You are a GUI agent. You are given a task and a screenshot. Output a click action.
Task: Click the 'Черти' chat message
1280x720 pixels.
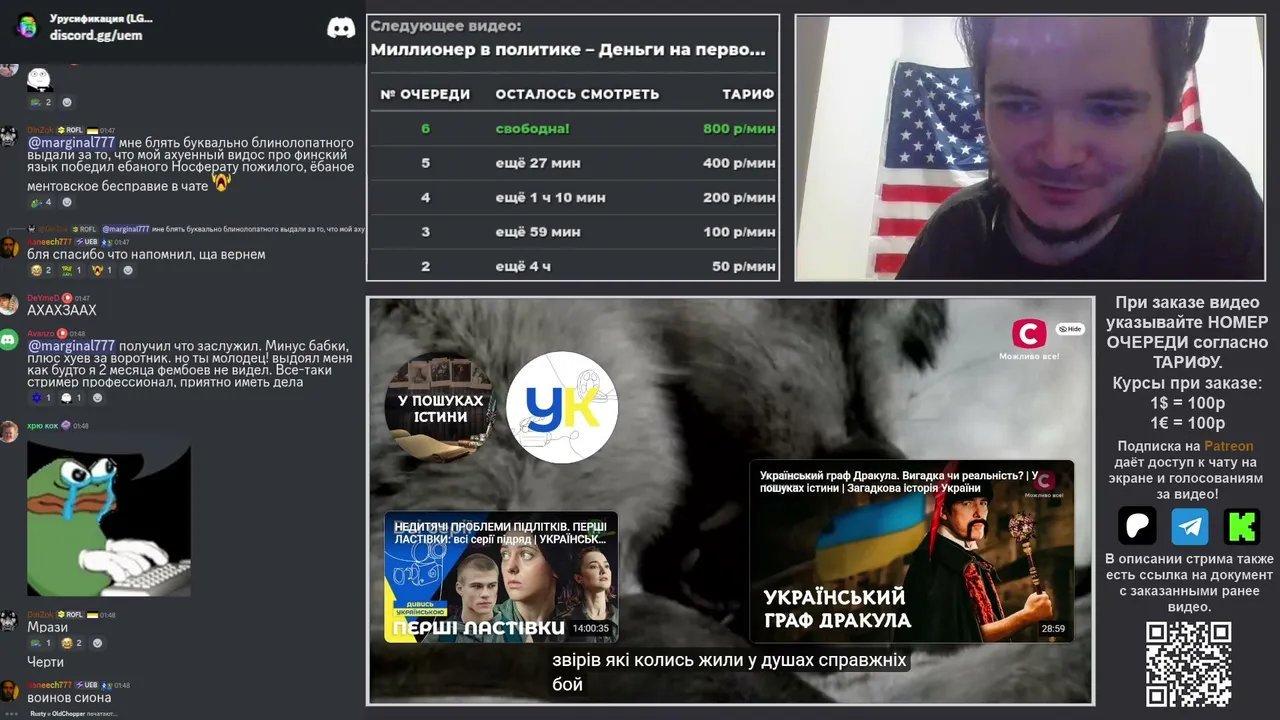(x=45, y=662)
